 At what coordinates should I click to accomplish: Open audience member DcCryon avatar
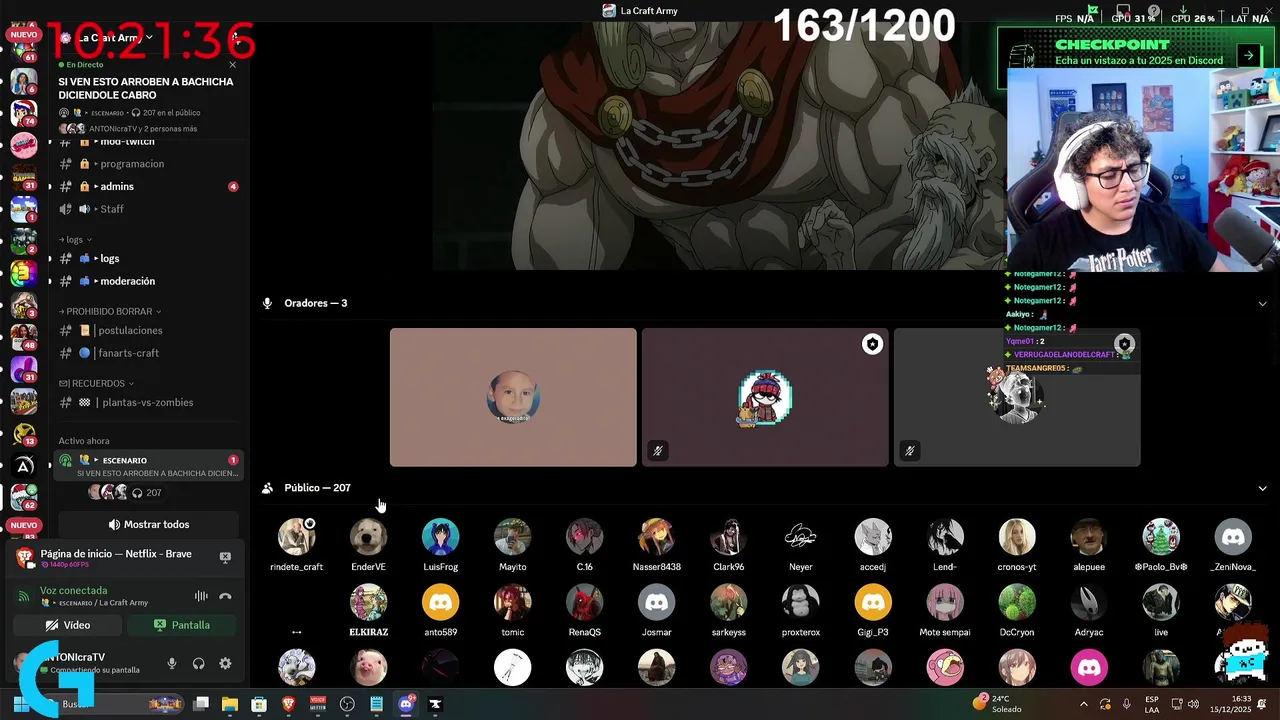1016,603
